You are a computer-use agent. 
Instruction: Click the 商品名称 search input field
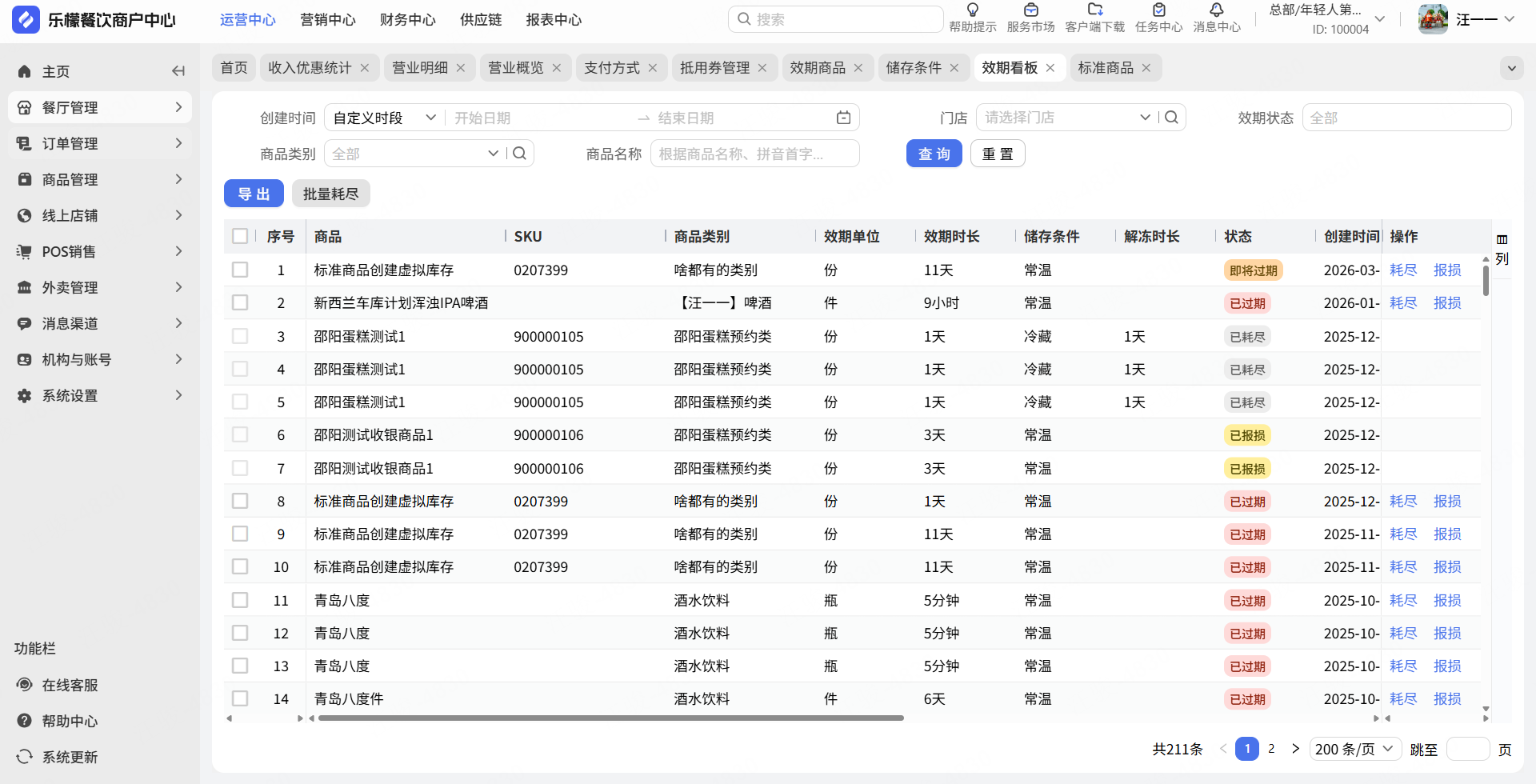[754, 154]
